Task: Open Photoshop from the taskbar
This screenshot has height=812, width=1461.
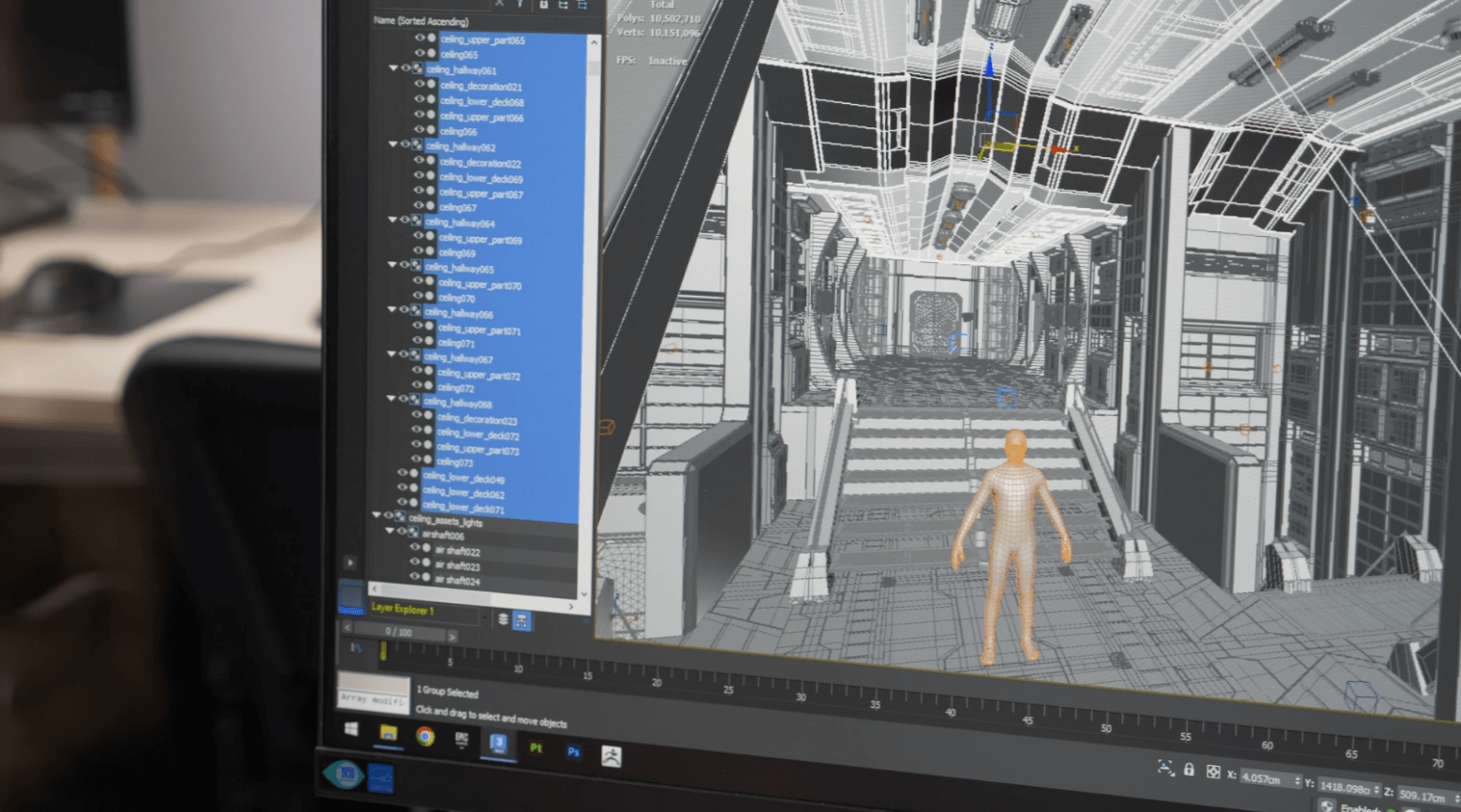Action: 573,751
